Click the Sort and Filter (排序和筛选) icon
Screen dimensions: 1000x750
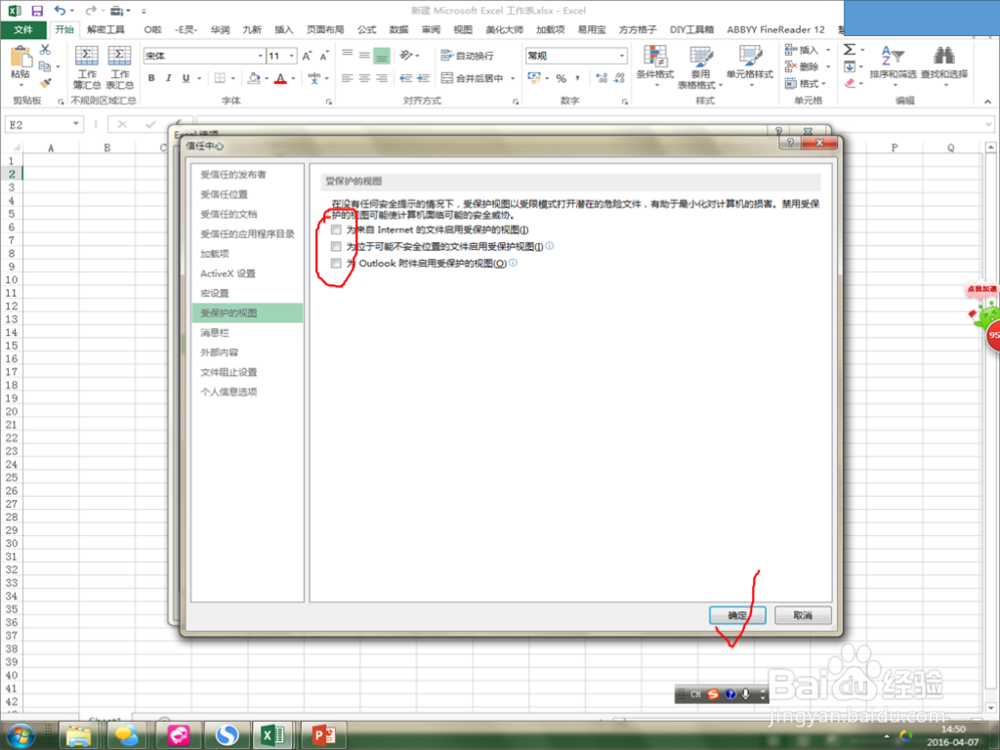click(892, 55)
